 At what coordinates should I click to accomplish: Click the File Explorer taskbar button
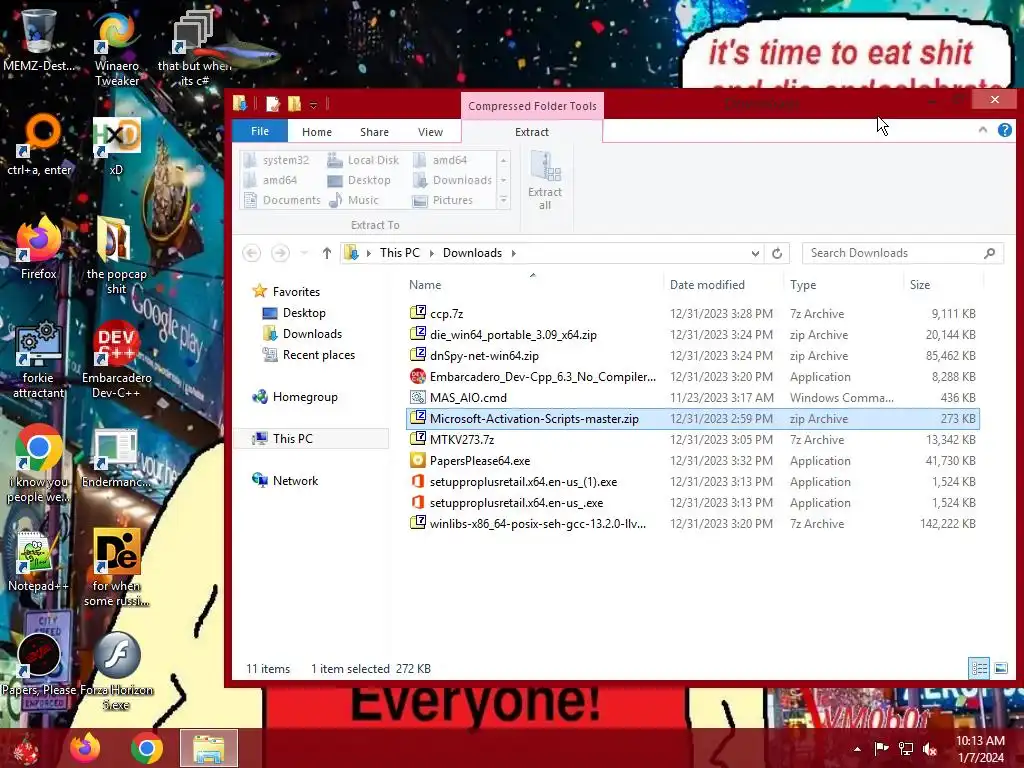pos(209,748)
